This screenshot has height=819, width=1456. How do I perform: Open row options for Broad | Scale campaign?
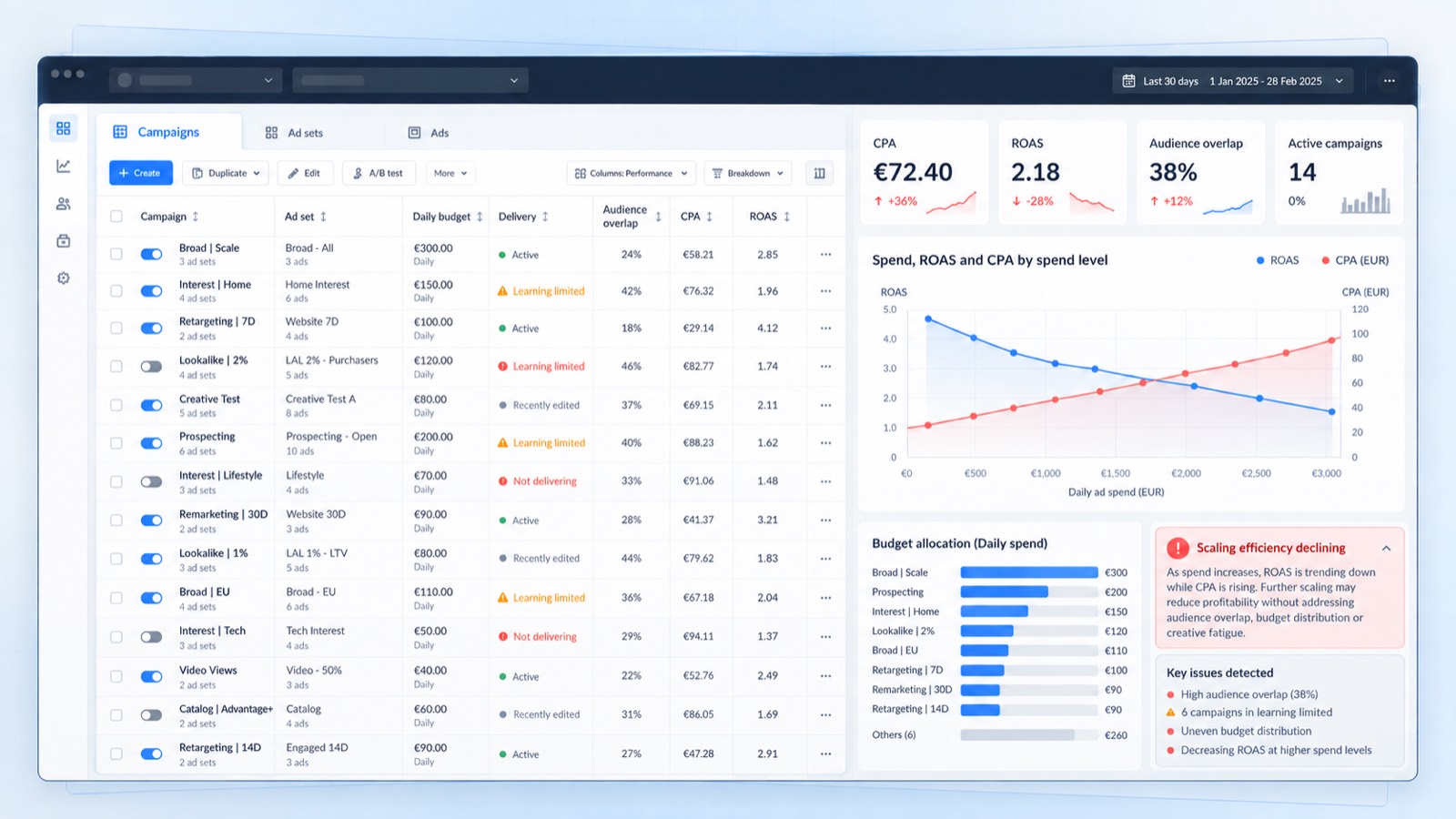pyautogui.click(x=825, y=255)
